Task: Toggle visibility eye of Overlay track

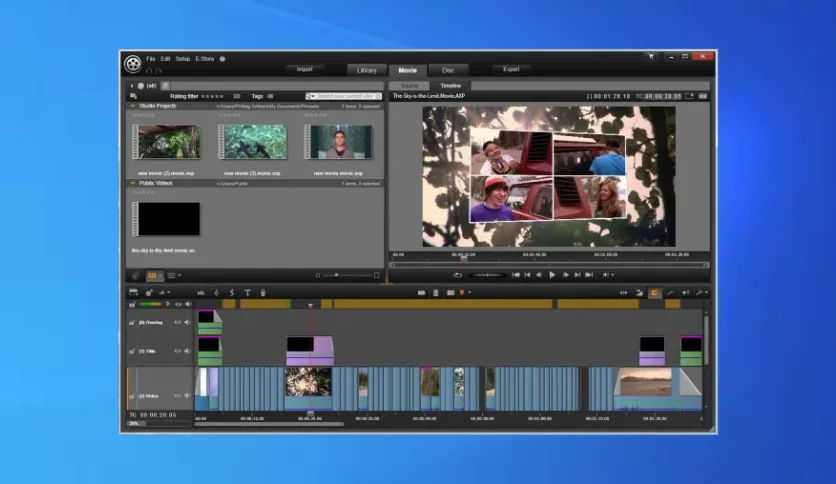Action: (x=178, y=322)
